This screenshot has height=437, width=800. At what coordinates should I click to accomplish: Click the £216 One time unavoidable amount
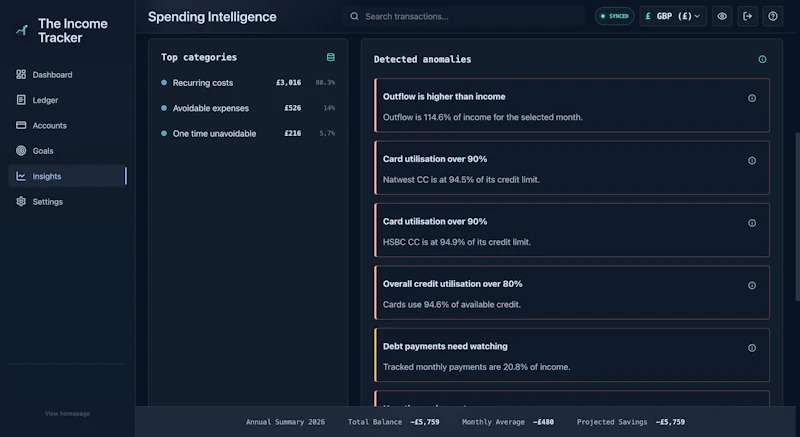[292, 134]
